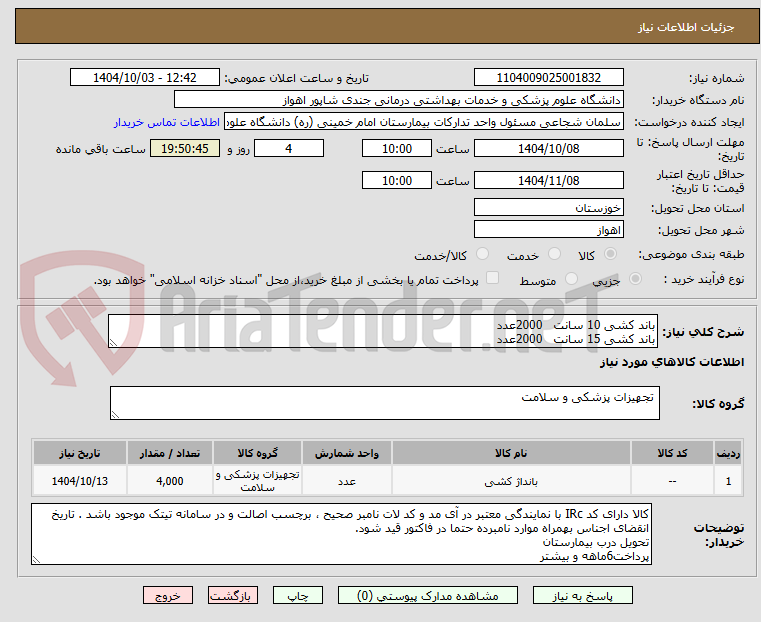Click the تعداد / مقدار column header

coord(169,453)
